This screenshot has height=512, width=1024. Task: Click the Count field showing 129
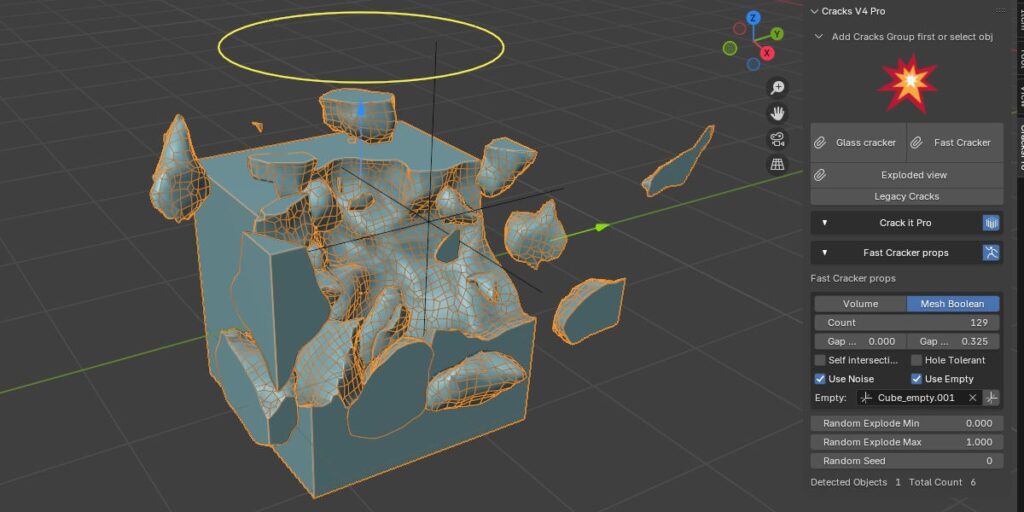pyautogui.click(x=907, y=323)
